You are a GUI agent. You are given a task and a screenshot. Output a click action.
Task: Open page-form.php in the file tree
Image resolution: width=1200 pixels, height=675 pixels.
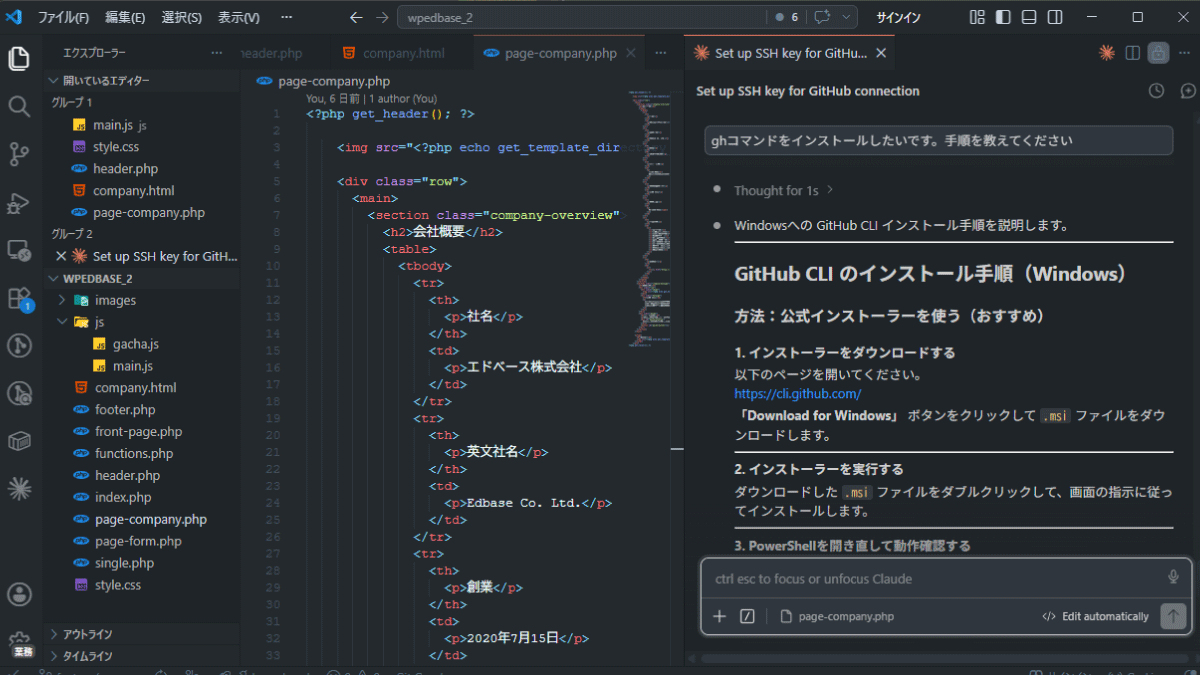(138, 541)
